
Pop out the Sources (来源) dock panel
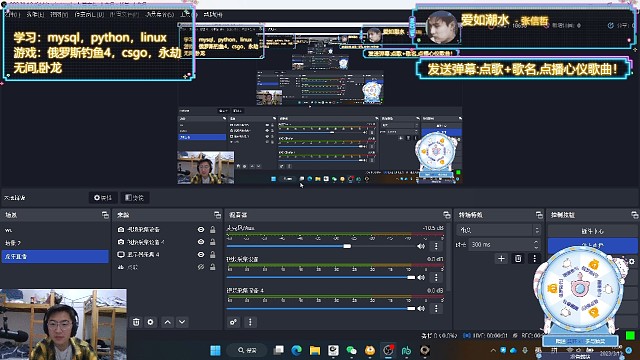click(217, 215)
